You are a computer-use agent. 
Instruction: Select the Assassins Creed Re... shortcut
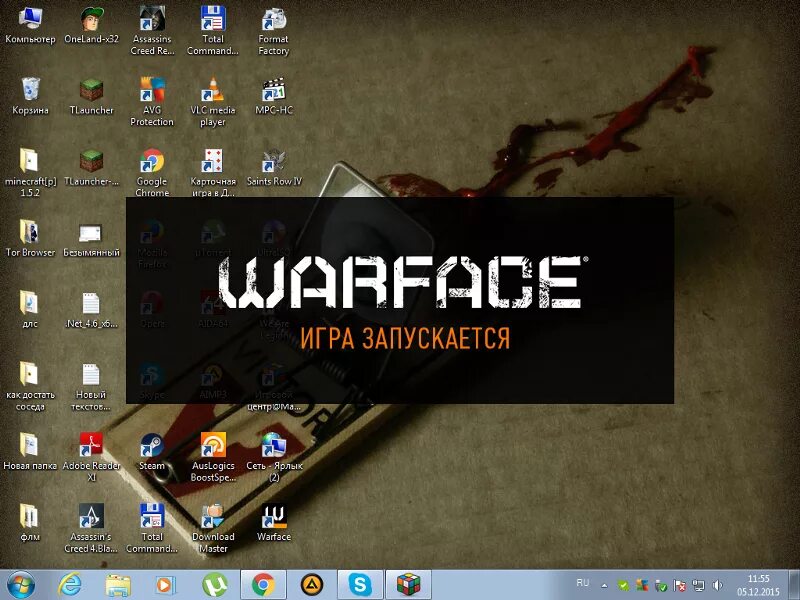point(152,31)
